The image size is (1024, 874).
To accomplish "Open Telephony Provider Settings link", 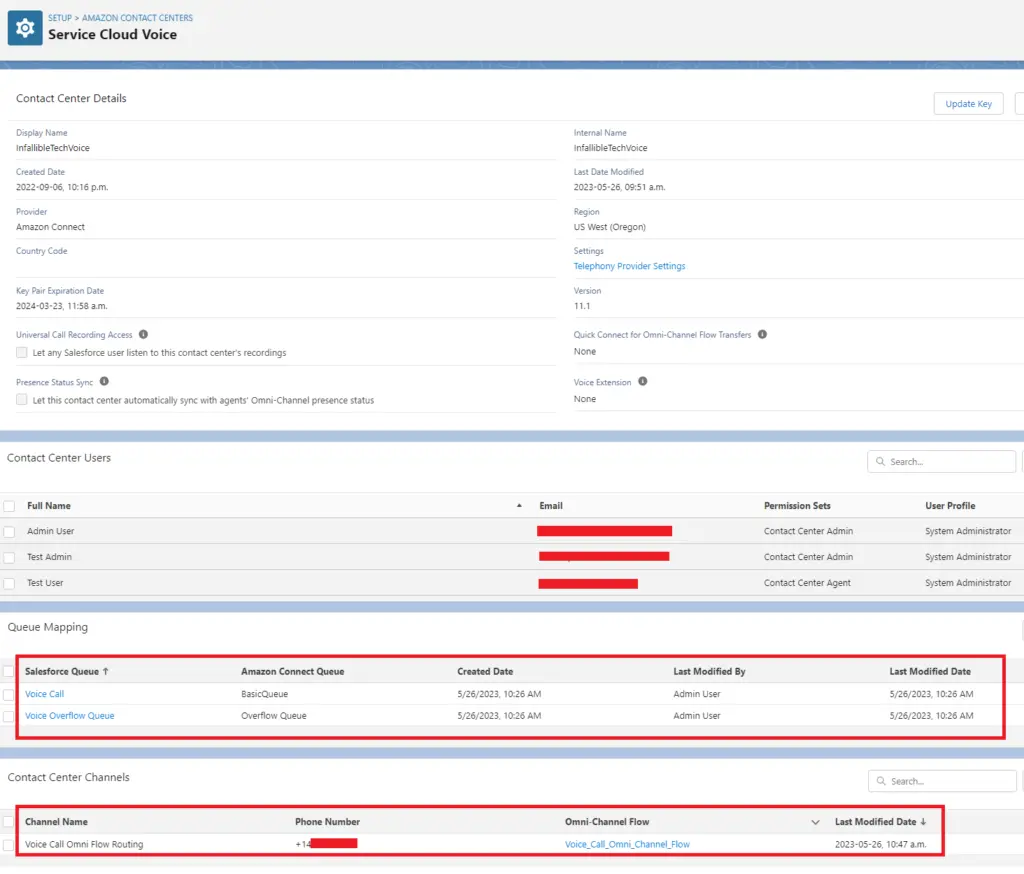I will (630, 266).
